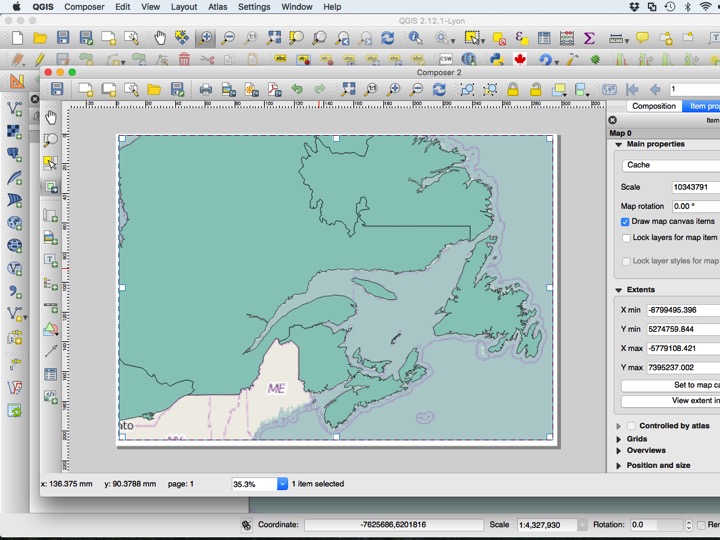Click the X min extent field
720x540 pixels.
(x=683, y=310)
